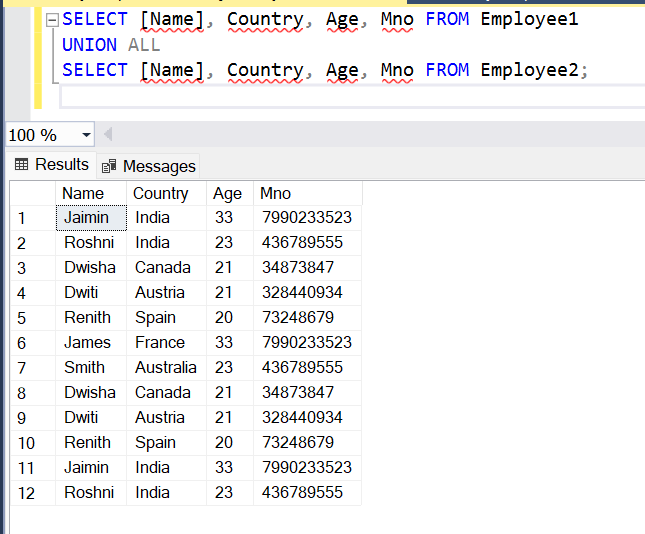Place cursor on UNION ALL keyword line
Viewport: 645px width, 534px height.
point(111,45)
